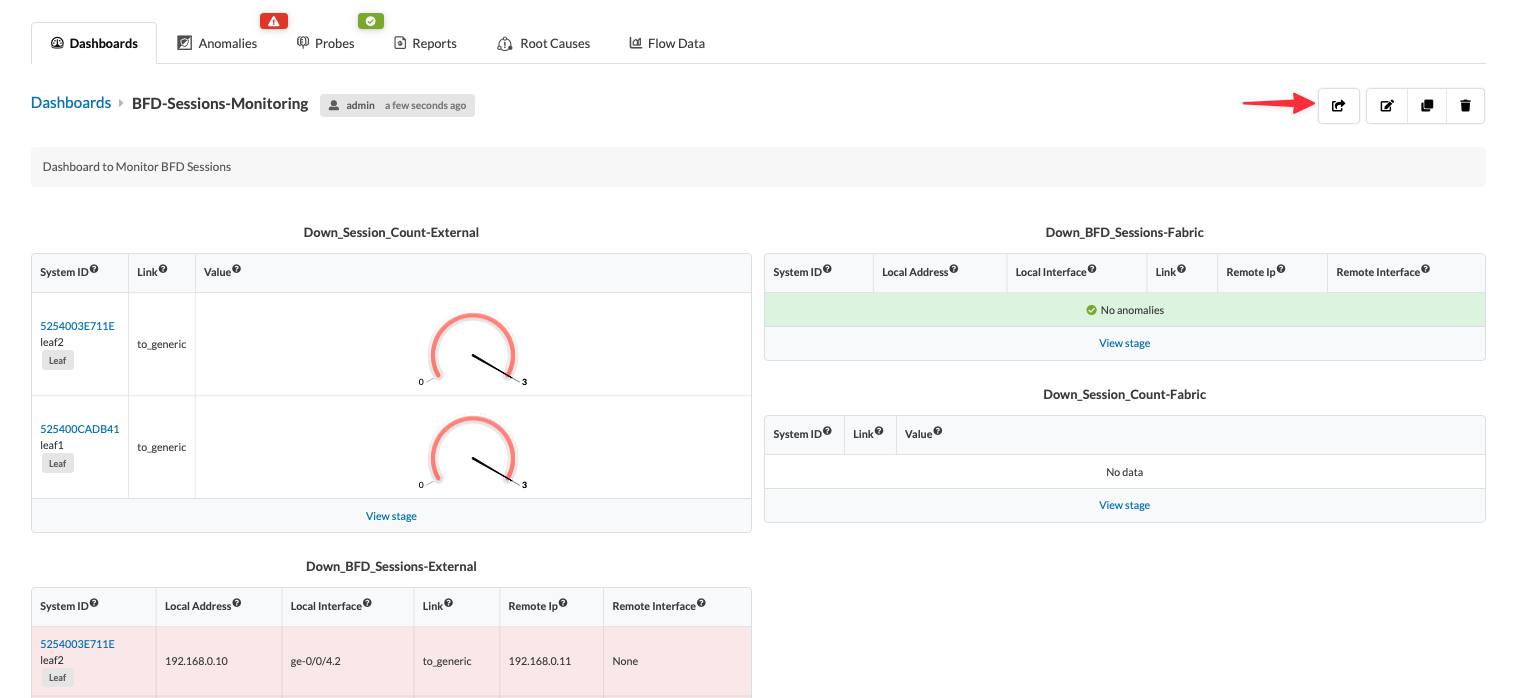This screenshot has height=698, width=1515.
Task: Switch to the Anomalies tab
Action: (217, 43)
